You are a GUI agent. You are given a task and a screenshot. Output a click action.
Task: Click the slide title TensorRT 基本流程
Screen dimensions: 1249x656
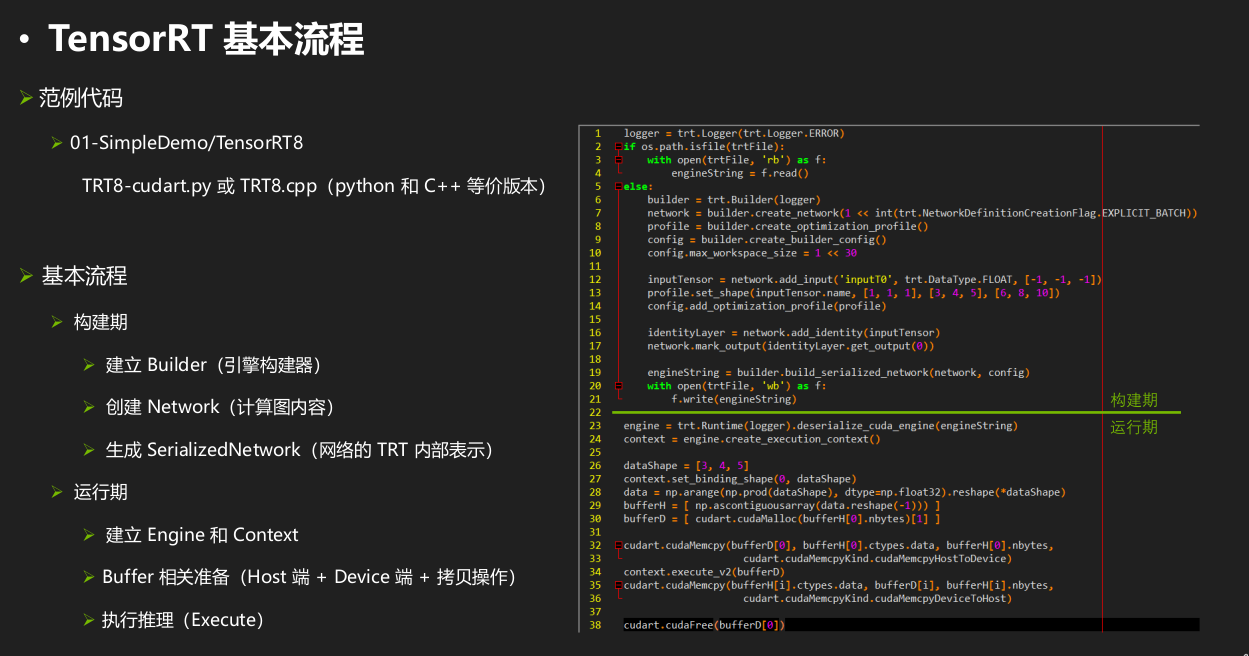205,40
